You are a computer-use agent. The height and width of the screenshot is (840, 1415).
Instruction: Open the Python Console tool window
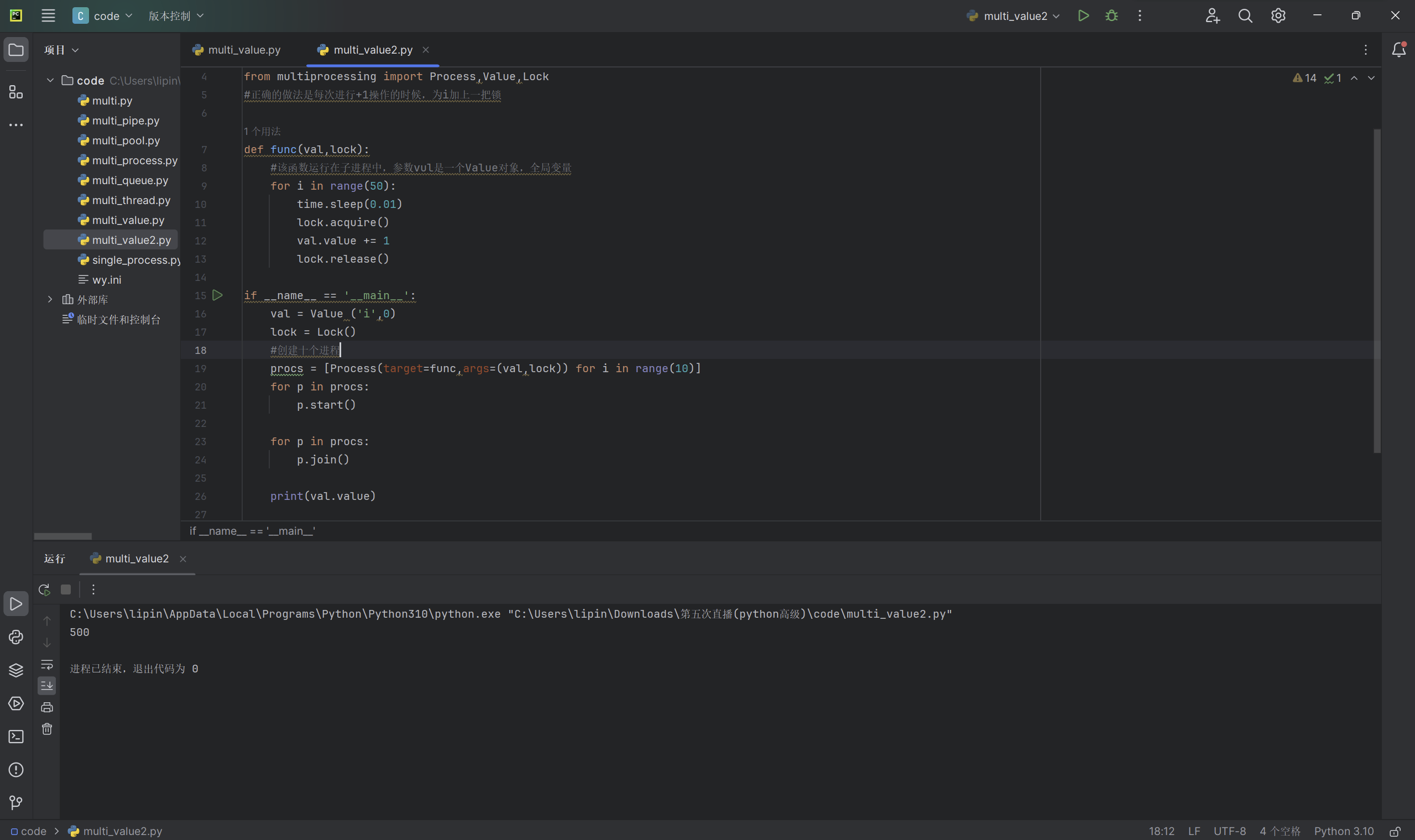[x=16, y=637]
